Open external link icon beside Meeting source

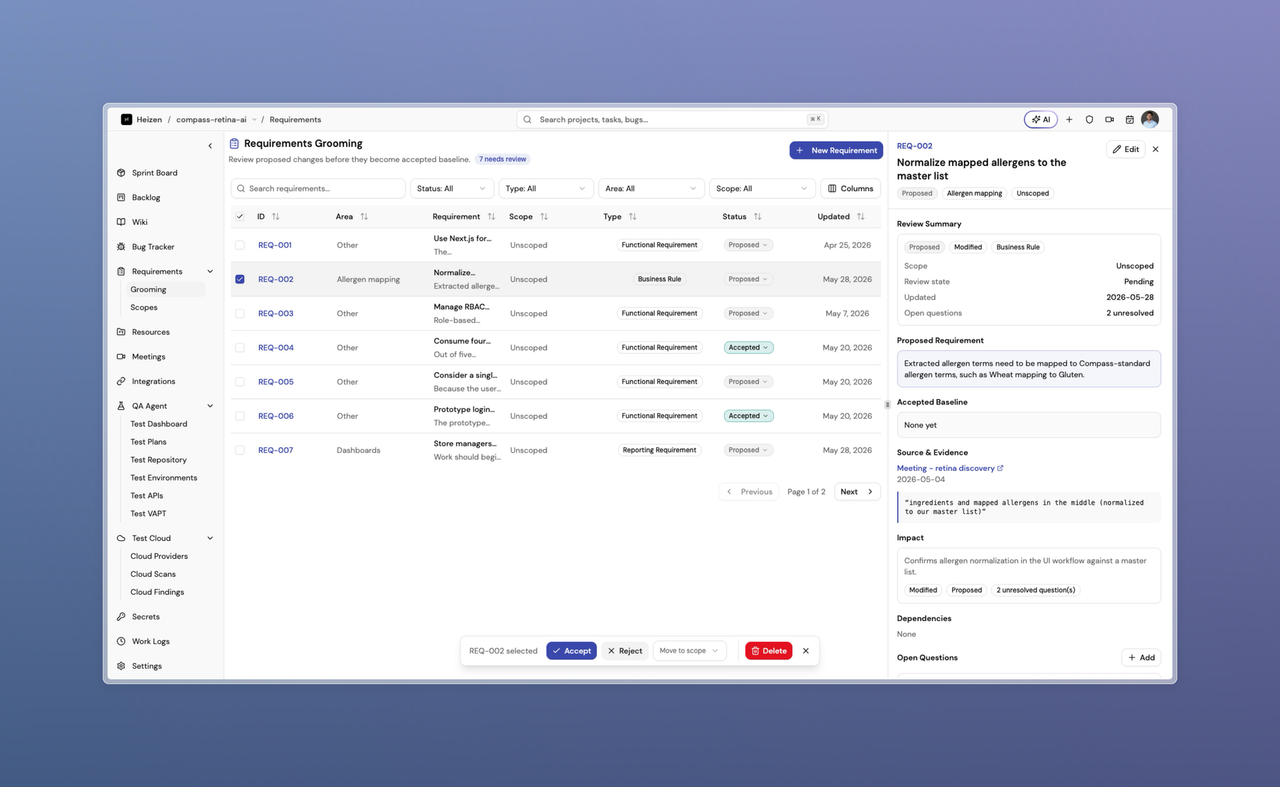coord(1000,468)
